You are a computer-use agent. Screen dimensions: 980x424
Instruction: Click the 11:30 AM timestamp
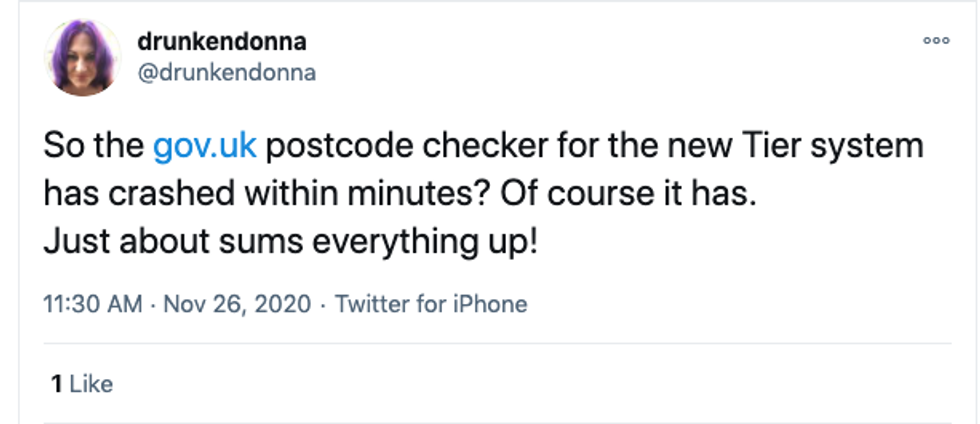[92, 304]
